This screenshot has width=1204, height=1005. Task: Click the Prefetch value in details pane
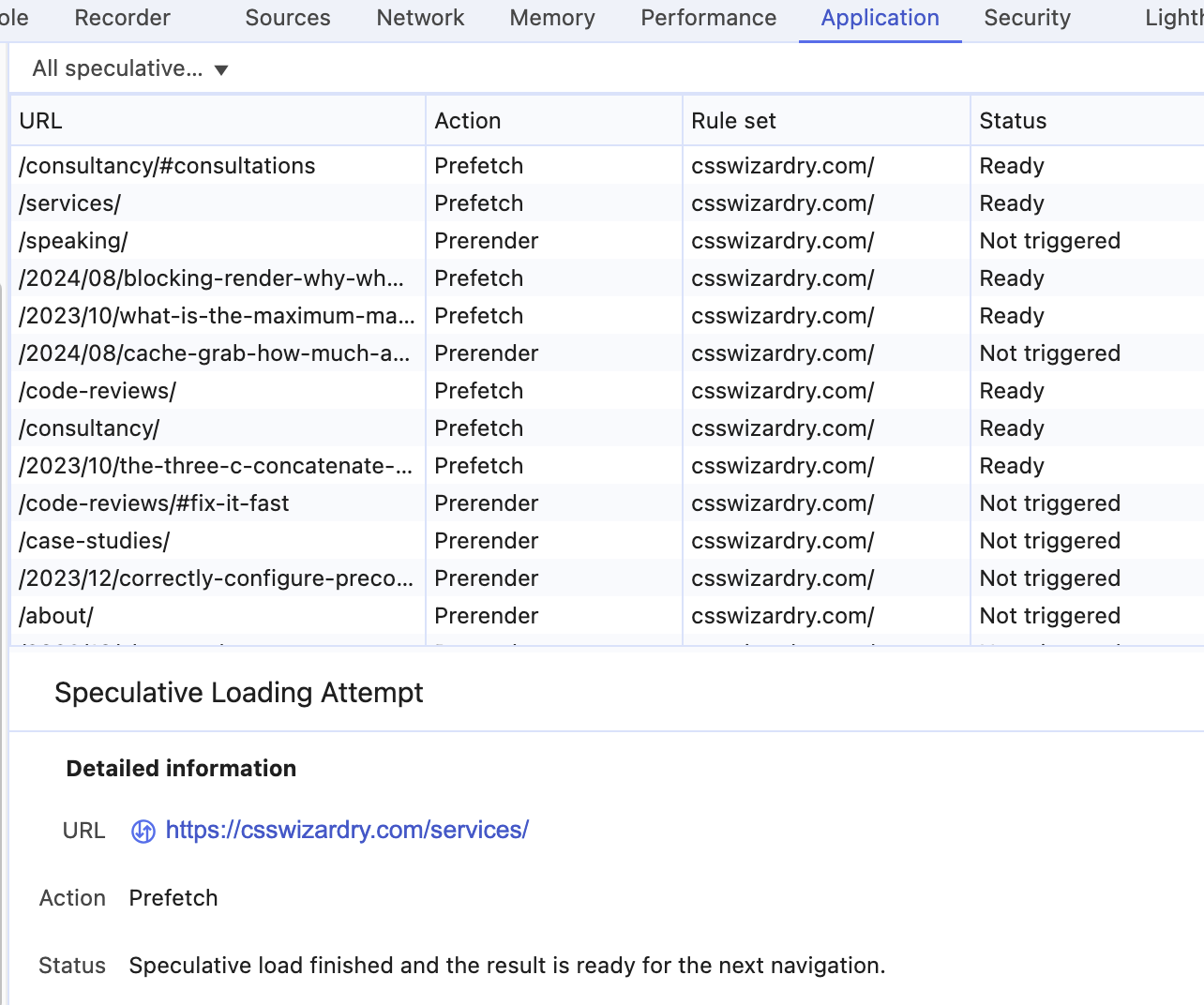(173, 897)
